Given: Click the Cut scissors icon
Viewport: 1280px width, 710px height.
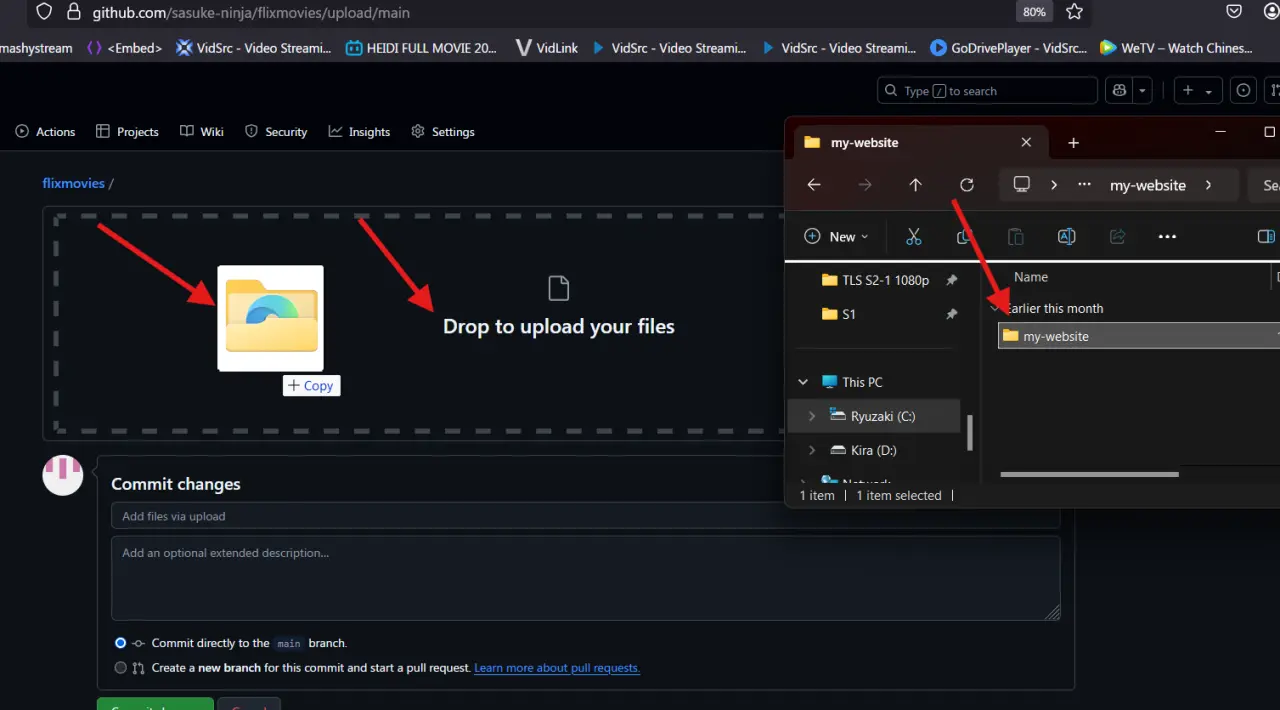Looking at the screenshot, I should coord(913,237).
